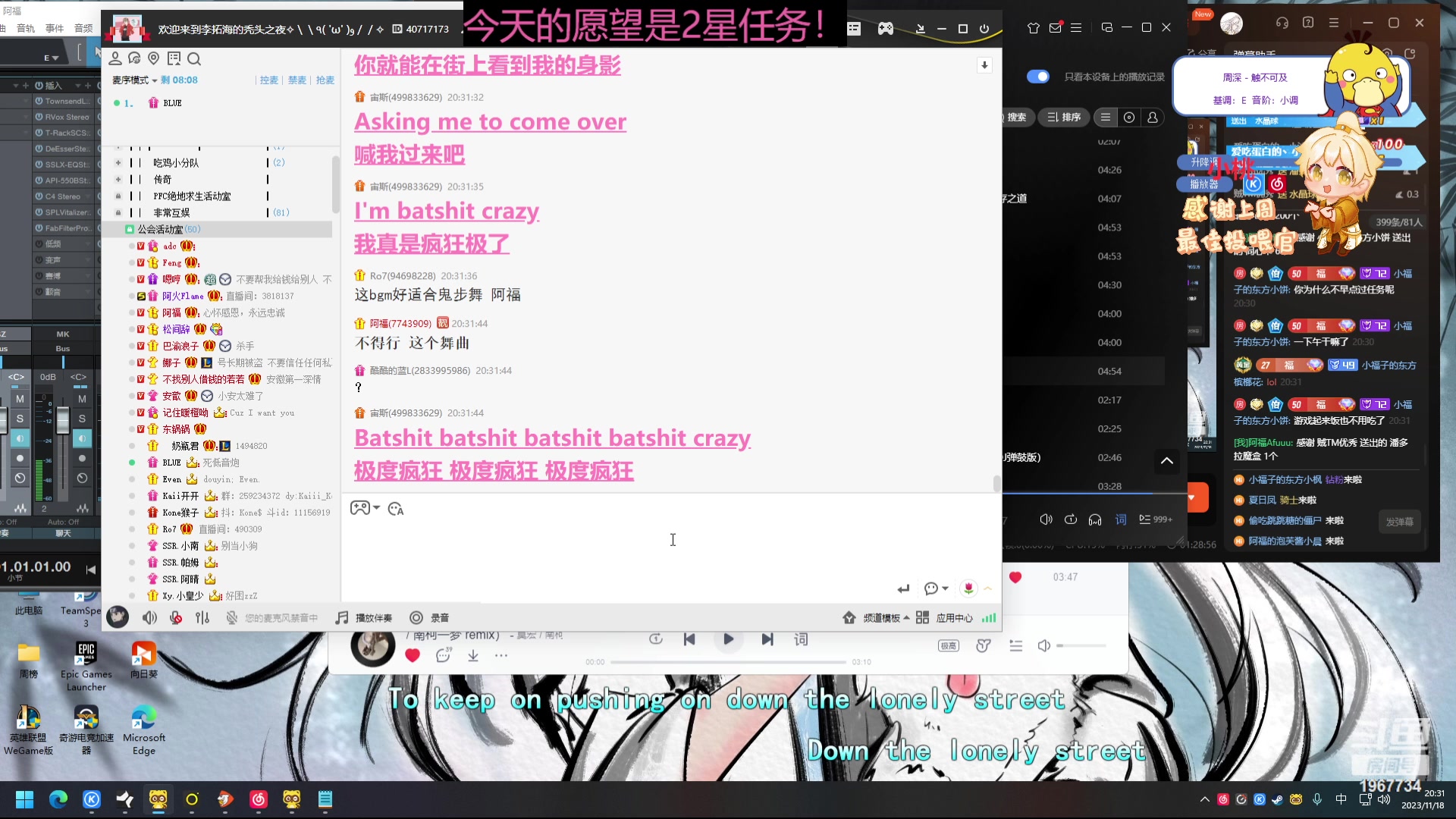Select 公会活动室 channel in tree
Image resolution: width=1456 pixels, height=819 pixels.
pos(217,229)
